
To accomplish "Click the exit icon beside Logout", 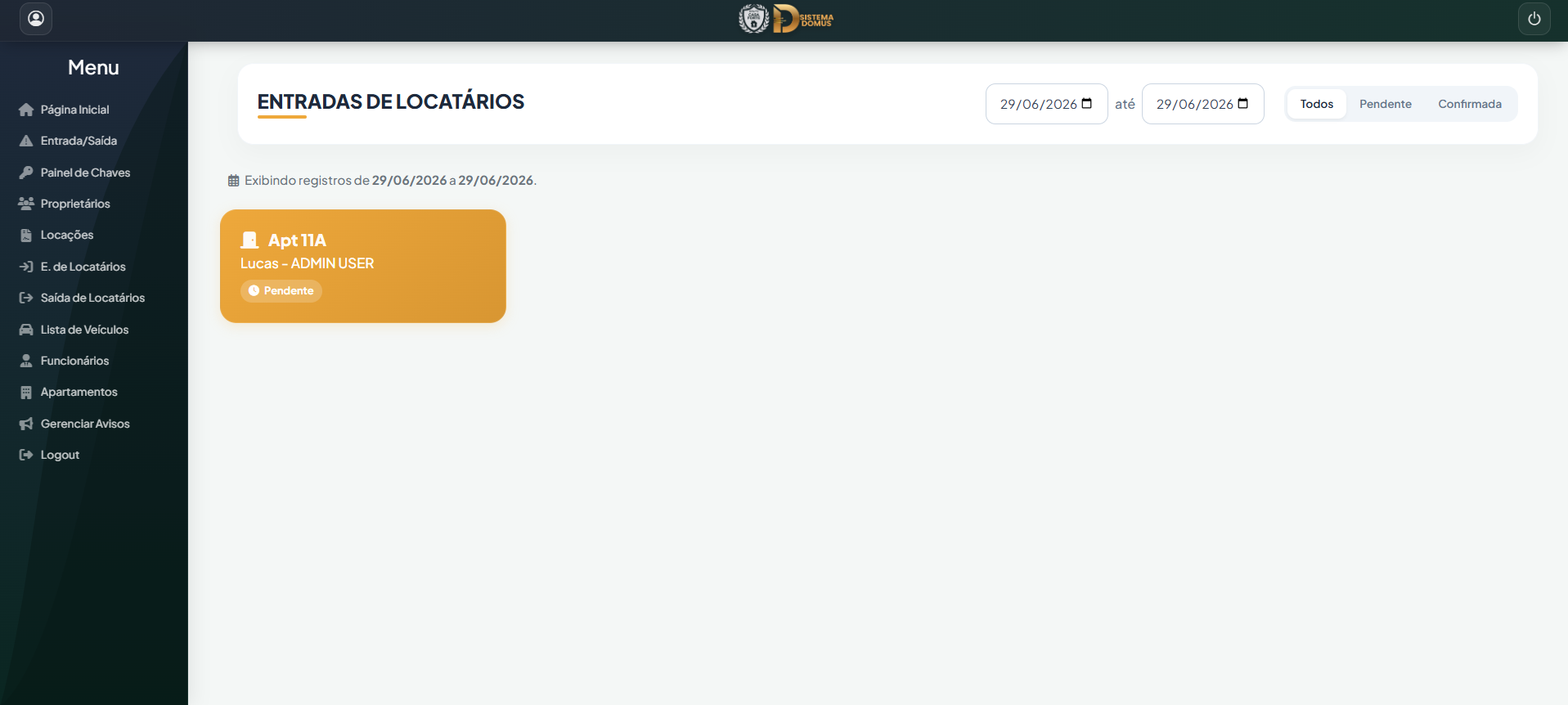I will tap(26, 455).
